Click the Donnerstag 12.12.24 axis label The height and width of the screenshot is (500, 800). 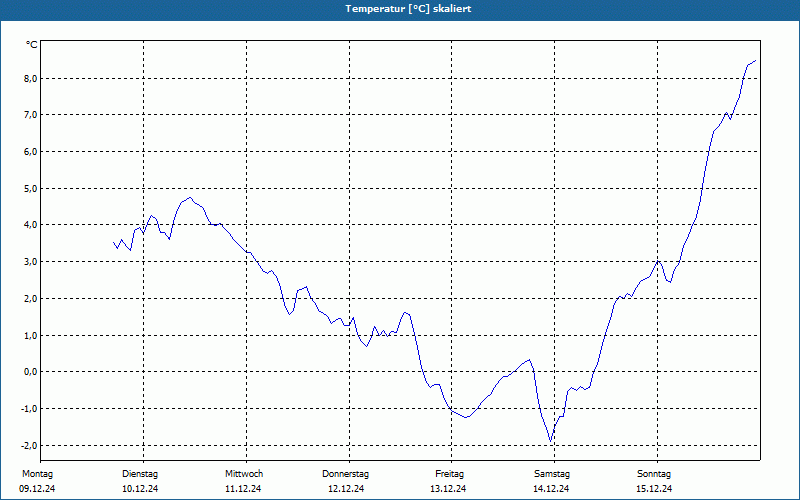click(x=346, y=481)
